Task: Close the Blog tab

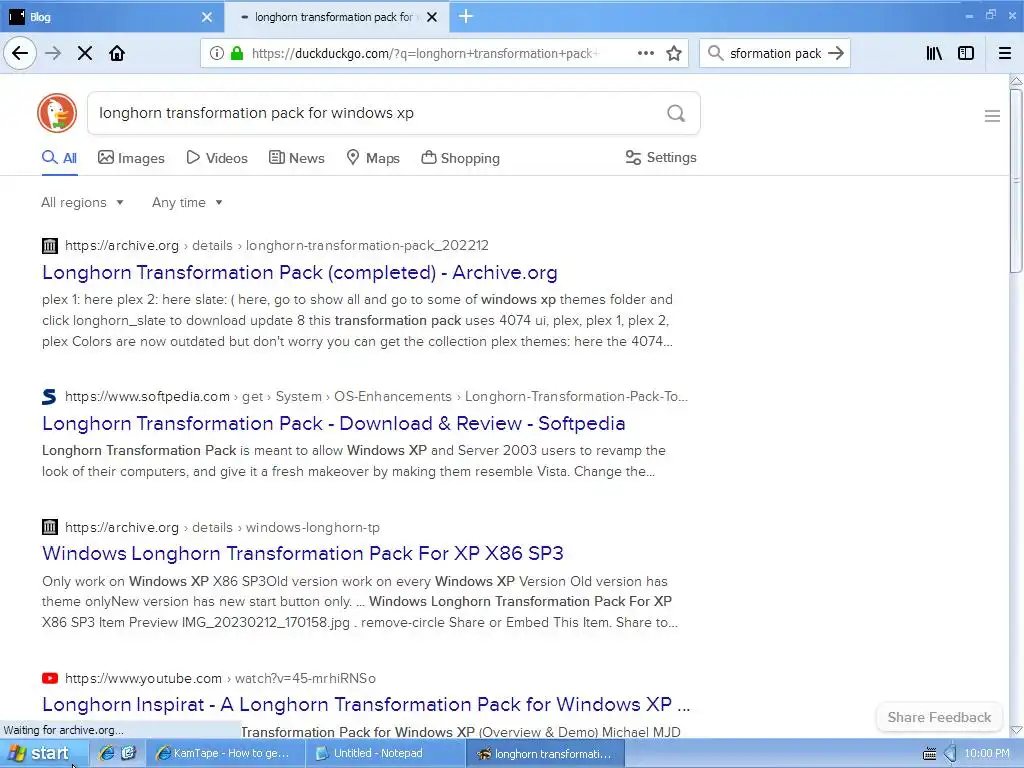Action: click(207, 17)
